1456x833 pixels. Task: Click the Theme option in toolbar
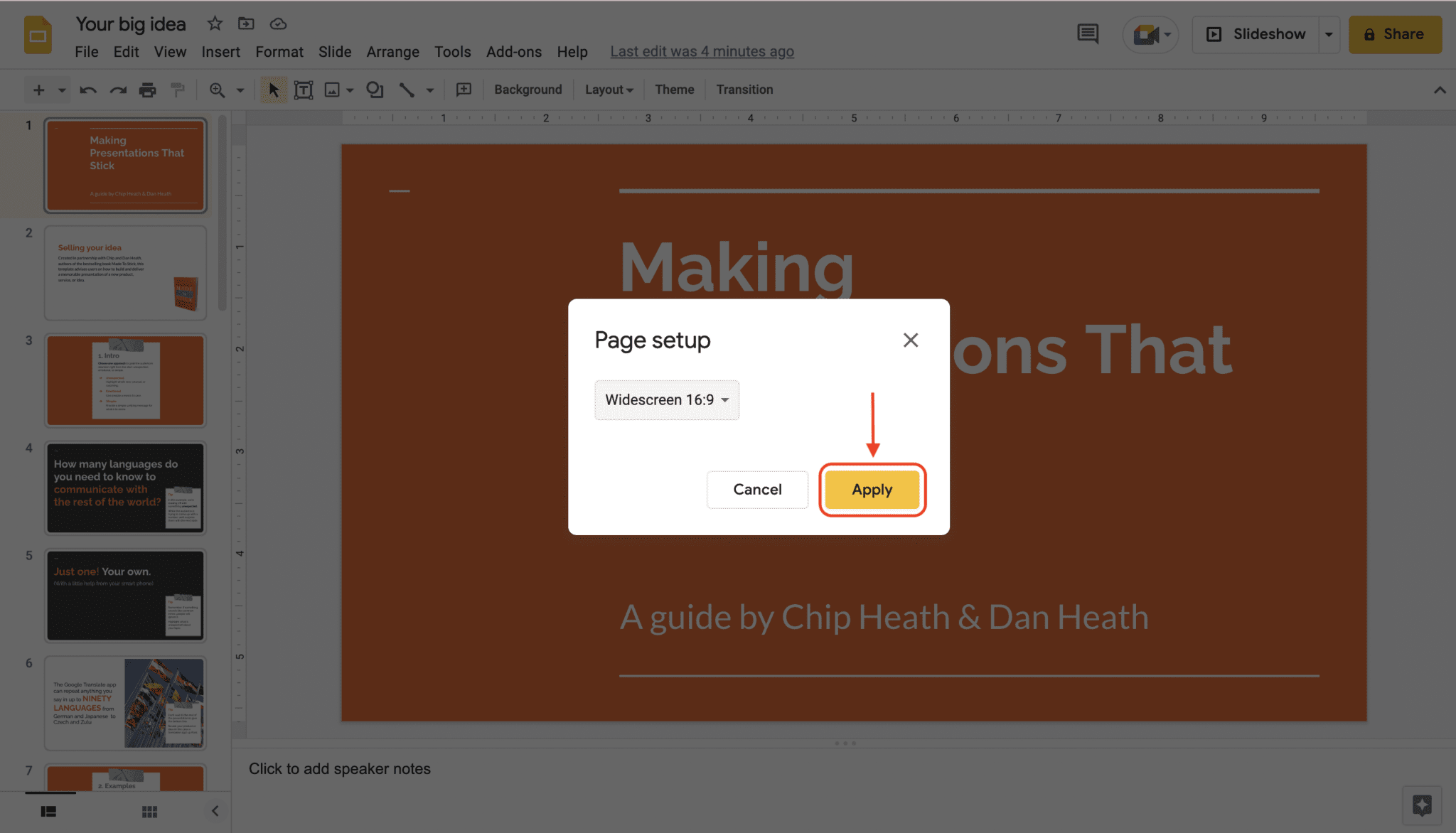click(673, 89)
